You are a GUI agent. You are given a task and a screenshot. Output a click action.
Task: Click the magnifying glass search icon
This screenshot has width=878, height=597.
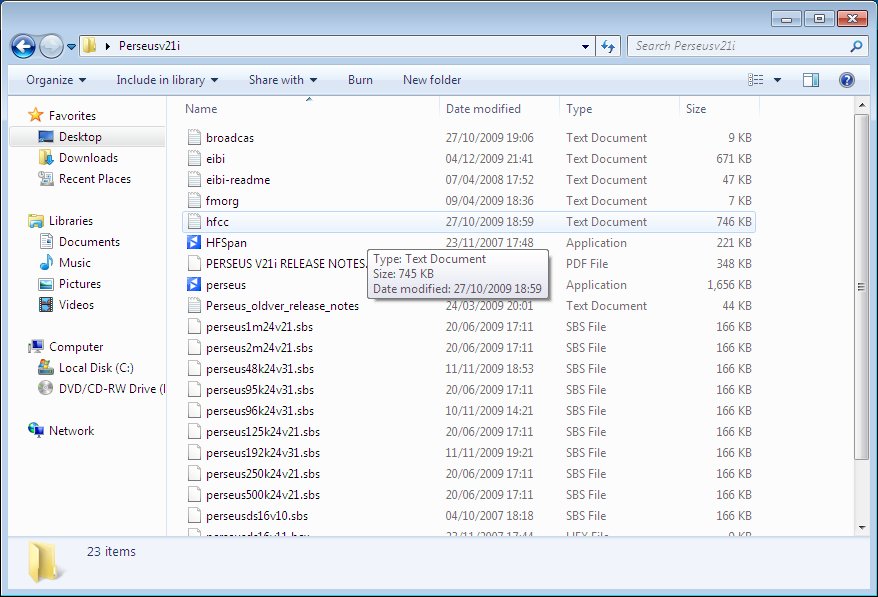(856, 46)
